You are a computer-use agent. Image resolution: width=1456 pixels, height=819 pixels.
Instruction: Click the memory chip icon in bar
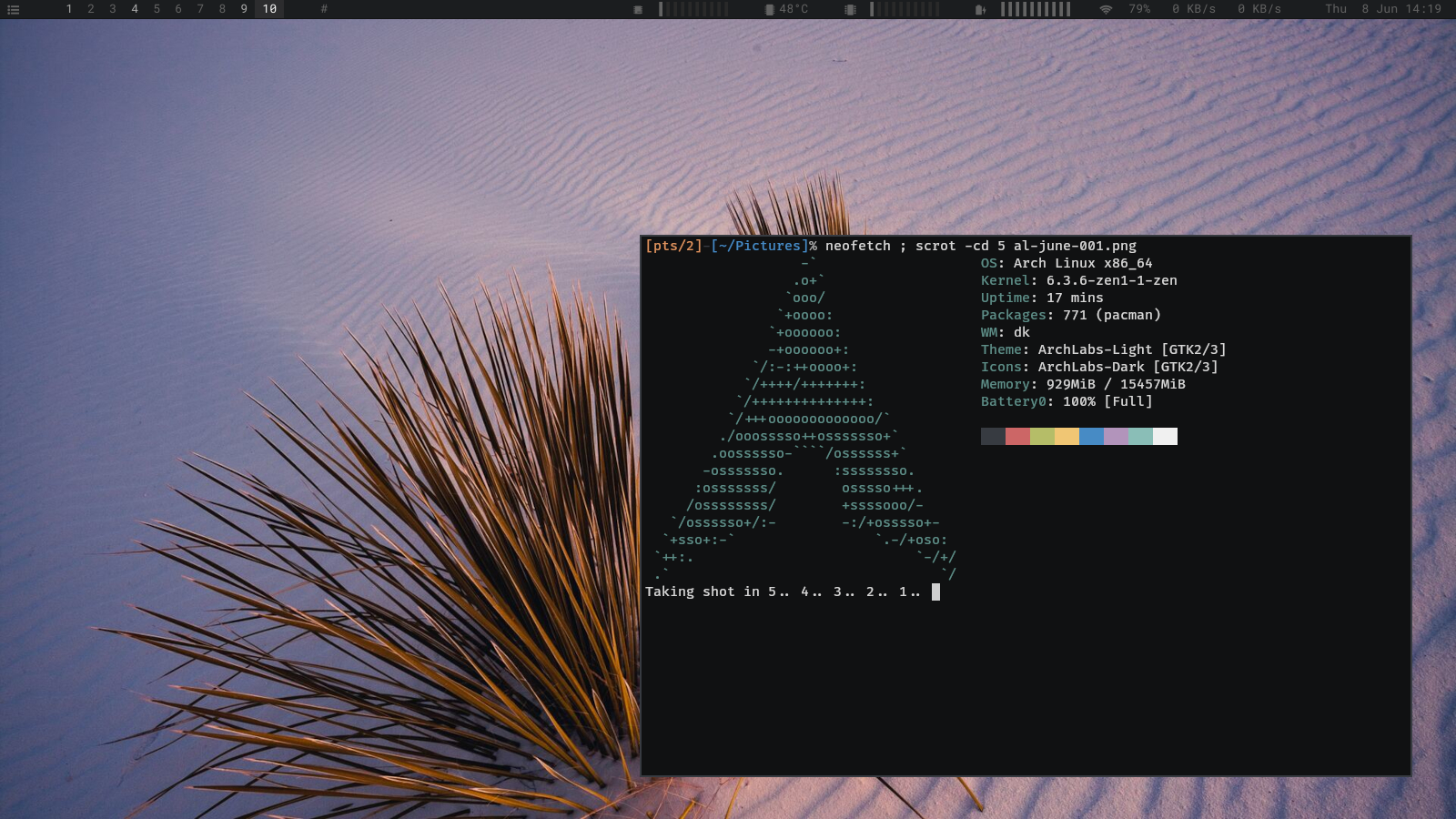[x=850, y=9]
